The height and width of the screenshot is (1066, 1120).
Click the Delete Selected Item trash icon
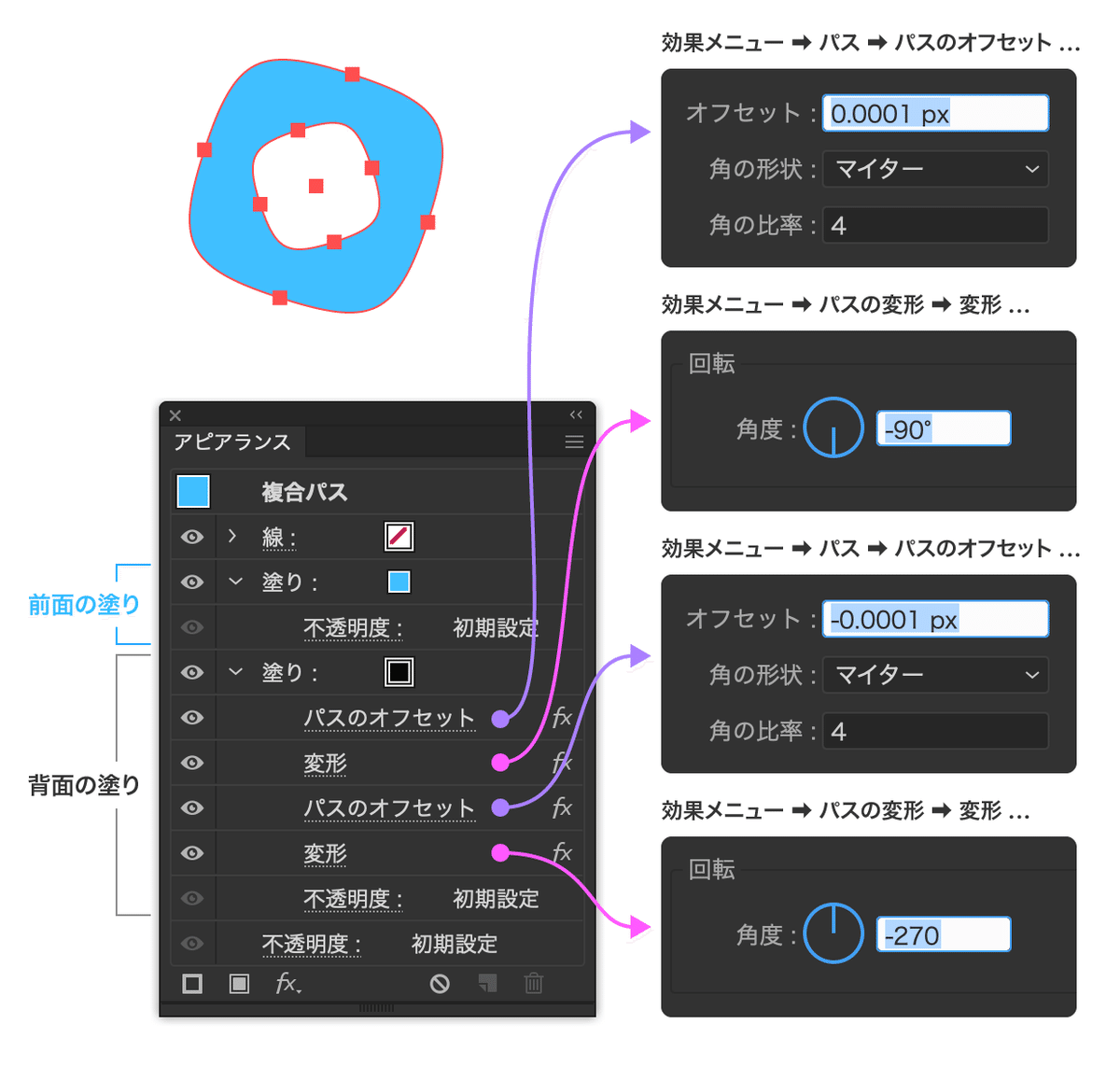coord(533,984)
